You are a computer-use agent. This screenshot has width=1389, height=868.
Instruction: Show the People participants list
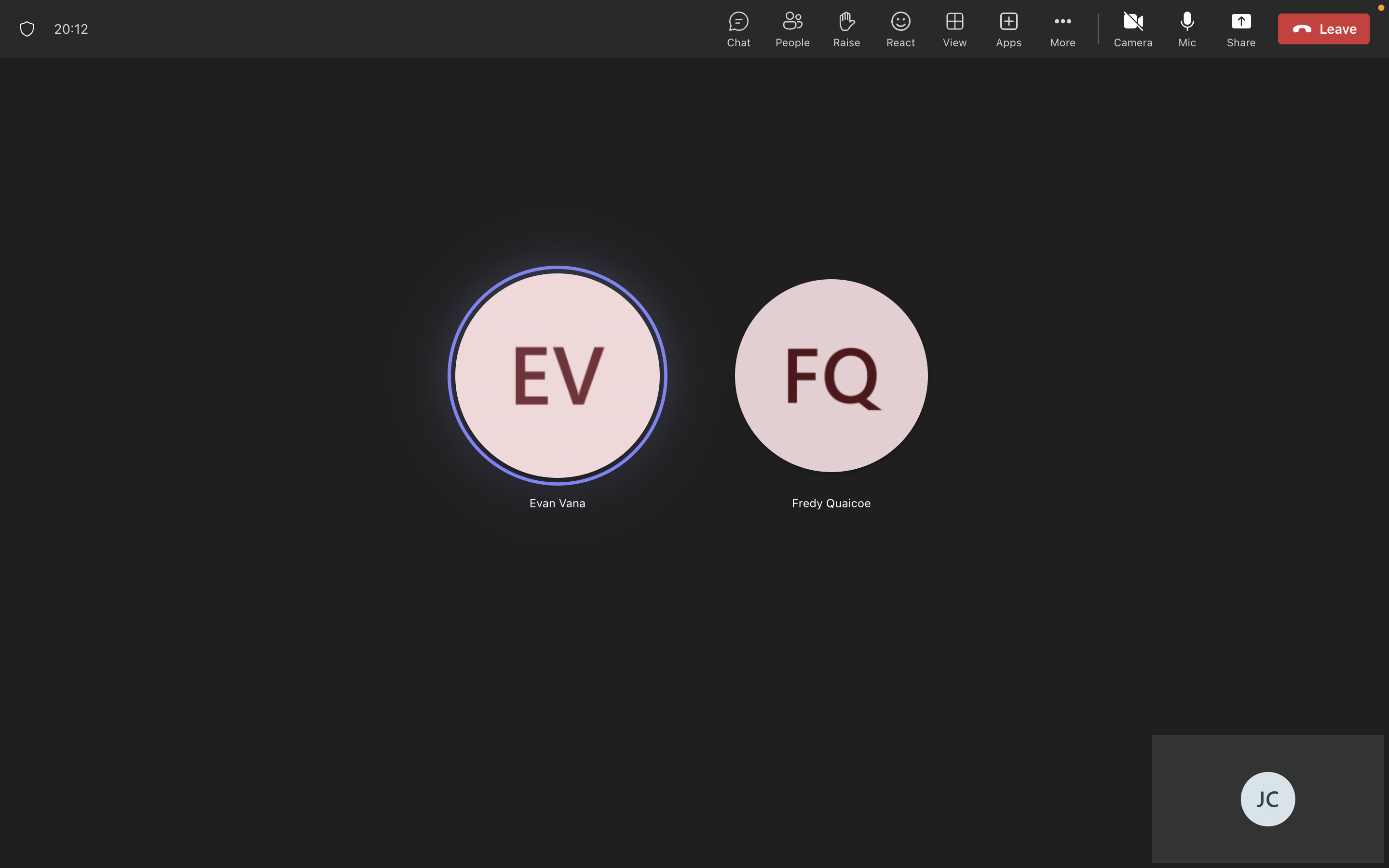[792, 29]
